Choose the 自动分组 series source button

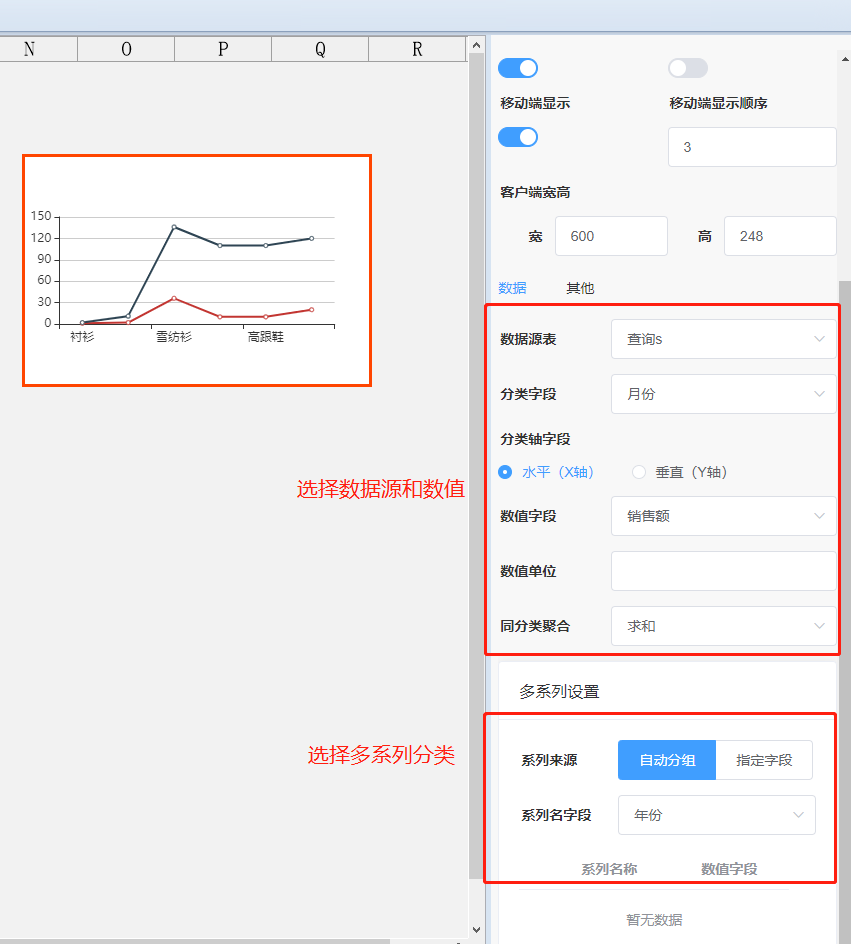[x=667, y=760]
